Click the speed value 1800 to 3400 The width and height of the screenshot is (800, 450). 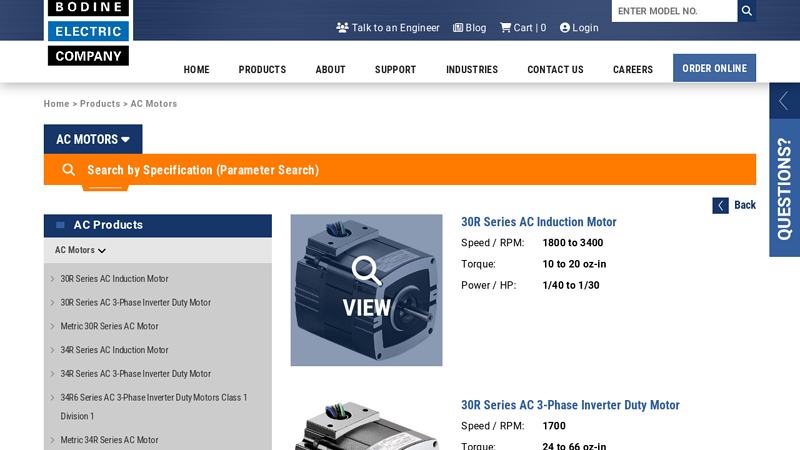tap(572, 243)
